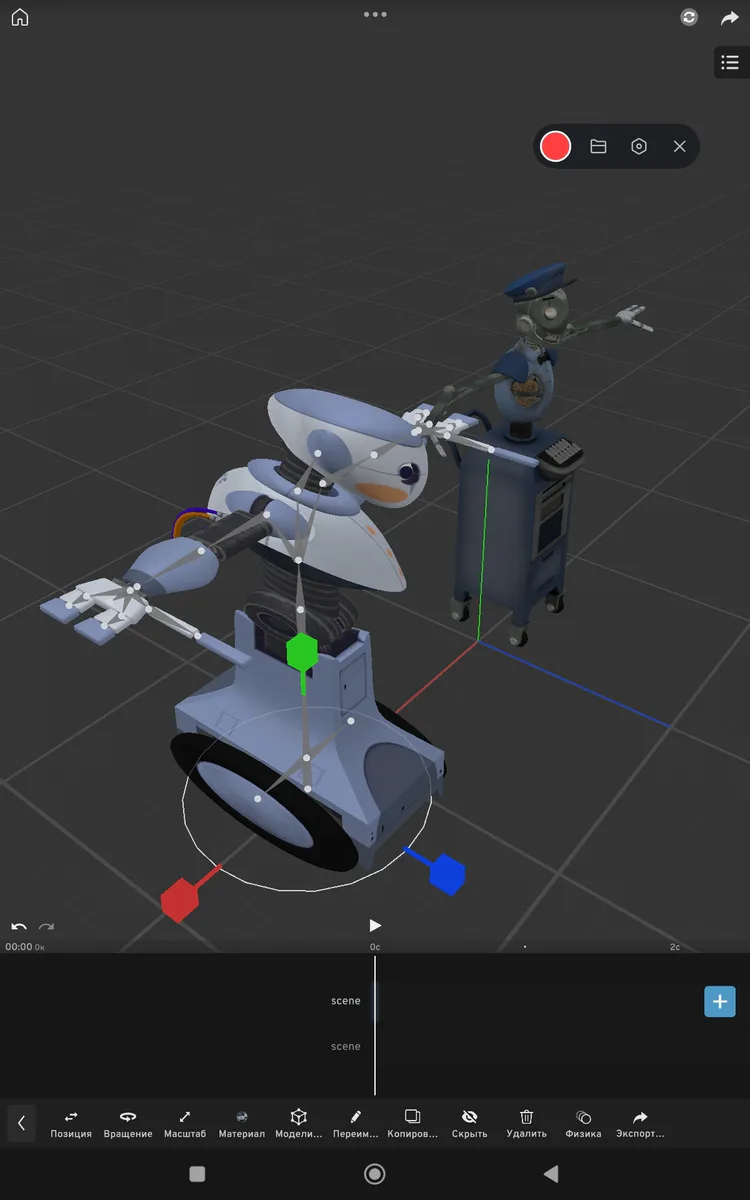Hide the object with Скрыть
This screenshot has width=750, height=1200.
[x=470, y=1124]
